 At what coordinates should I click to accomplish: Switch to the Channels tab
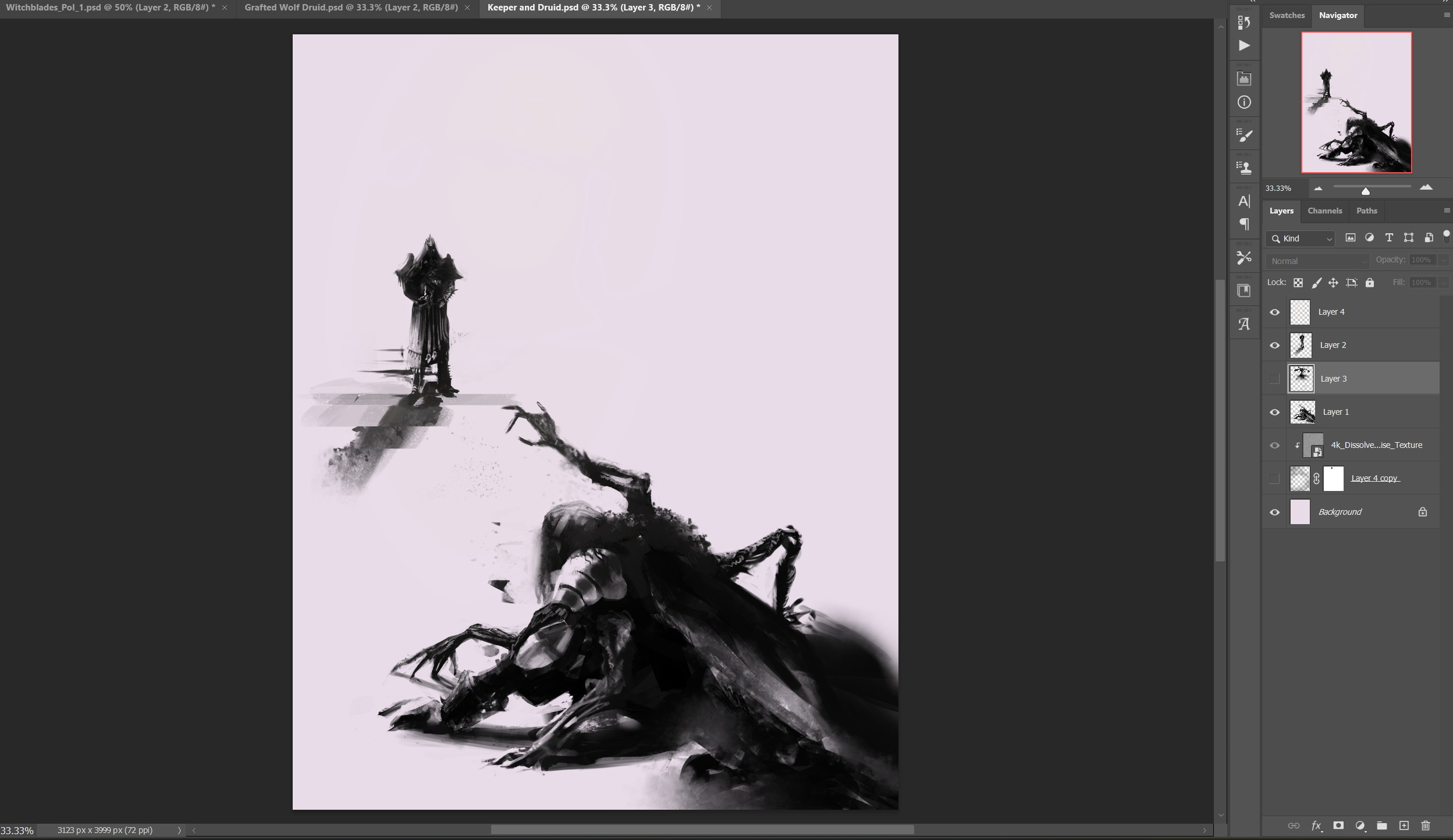point(1324,211)
